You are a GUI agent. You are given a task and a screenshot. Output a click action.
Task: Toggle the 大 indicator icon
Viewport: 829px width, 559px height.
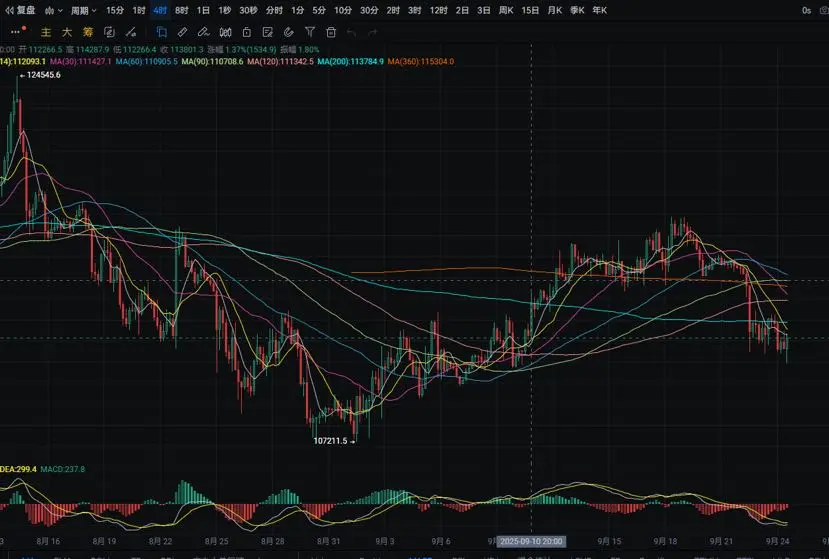point(67,32)
